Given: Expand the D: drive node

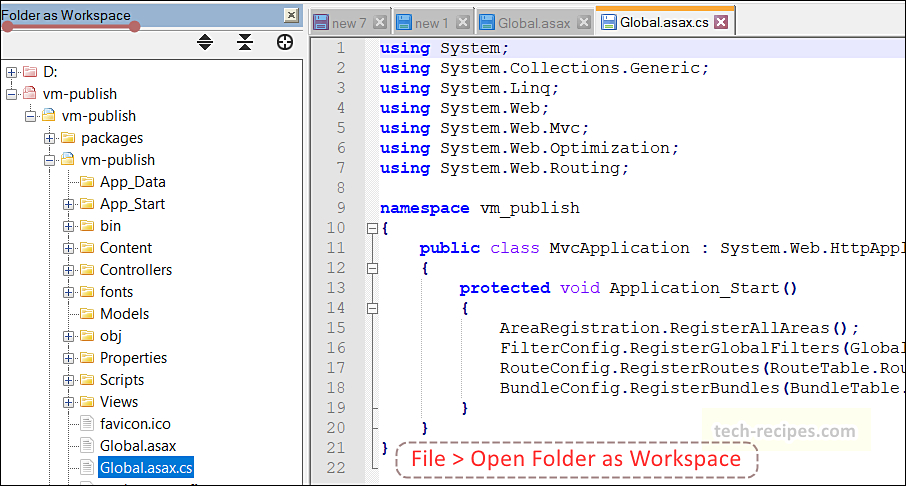Looking at the screenshot, I should (x=11, y=72).
